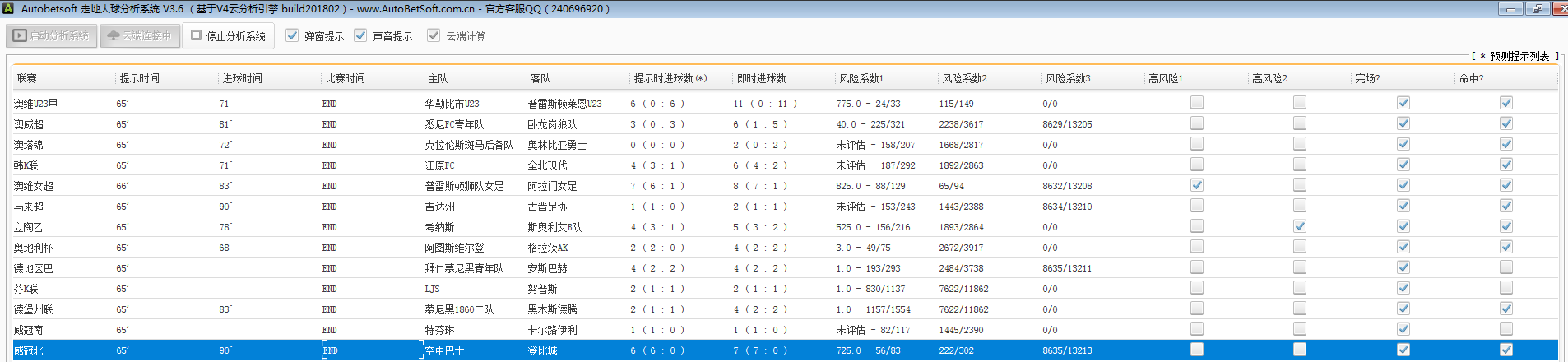The image size is (1568, 362).
Task: Sort by the 风险系数1 column header
Action: [x=861, y=78]
